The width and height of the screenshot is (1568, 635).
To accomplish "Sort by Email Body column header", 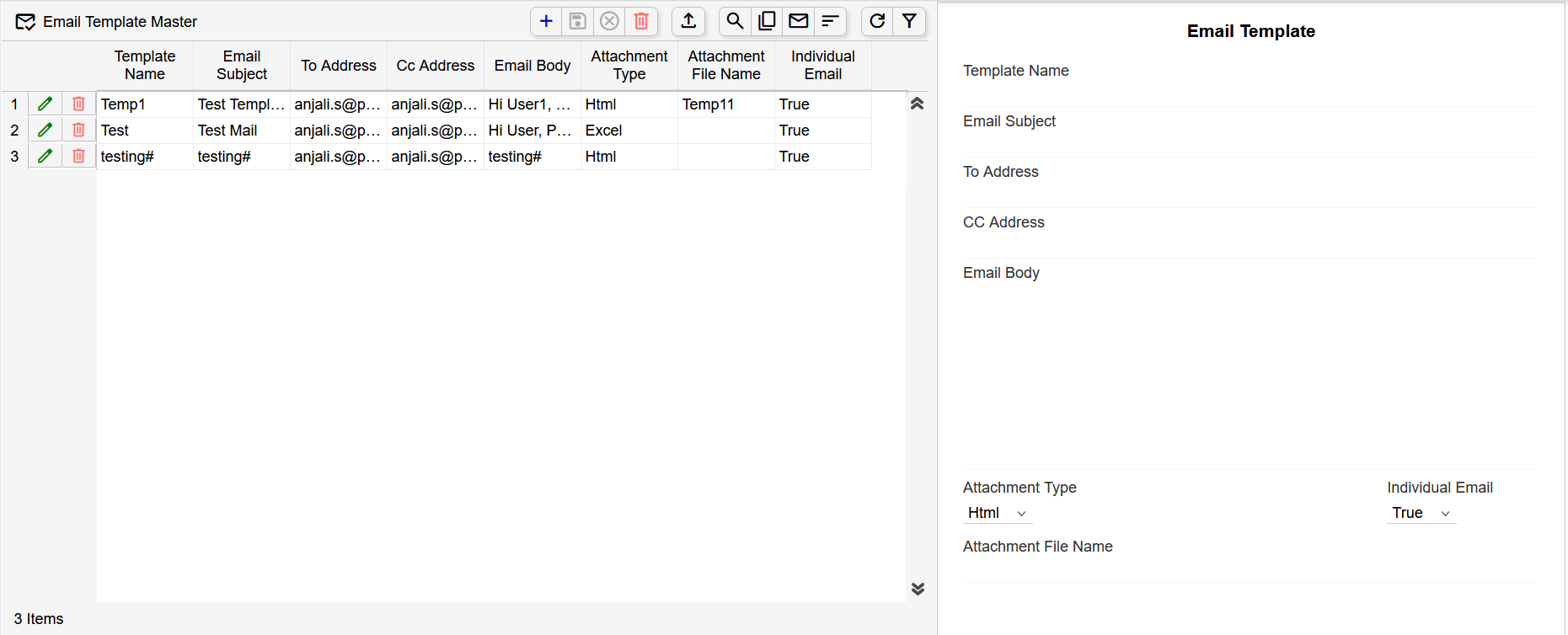I will coord(532,66).
